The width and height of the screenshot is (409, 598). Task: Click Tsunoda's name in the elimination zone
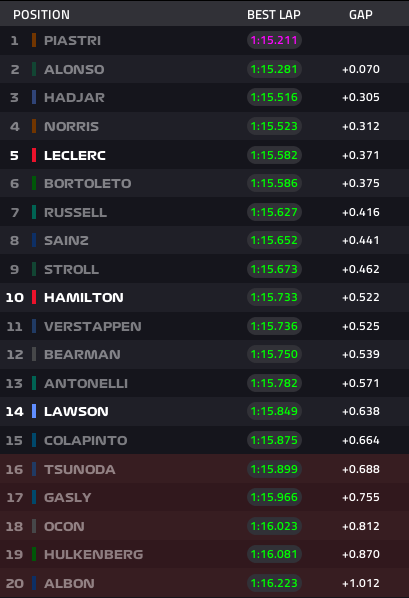[80, 469]
